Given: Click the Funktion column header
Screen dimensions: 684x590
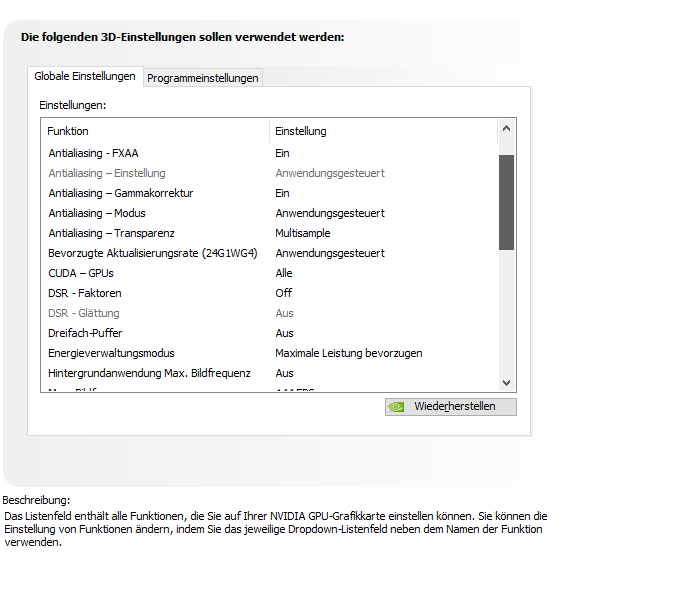Looking at the screenshot, I should [x=155, y=131].
